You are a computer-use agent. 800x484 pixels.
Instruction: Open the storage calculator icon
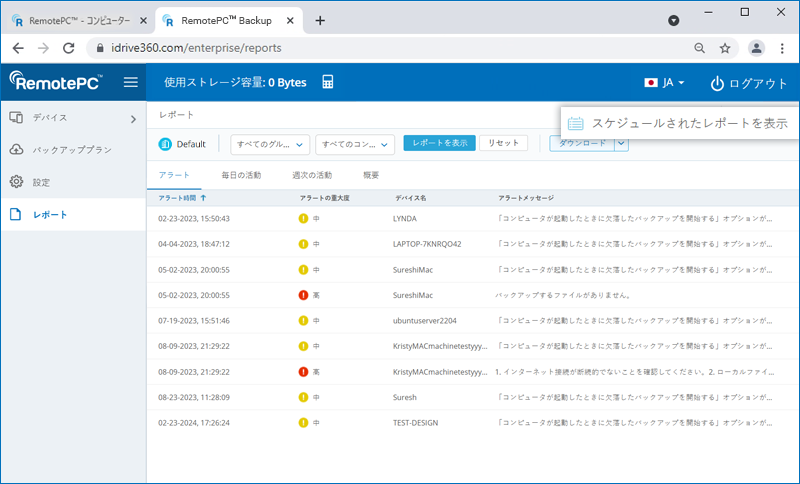pyautogui.click(x=328, y=82)
